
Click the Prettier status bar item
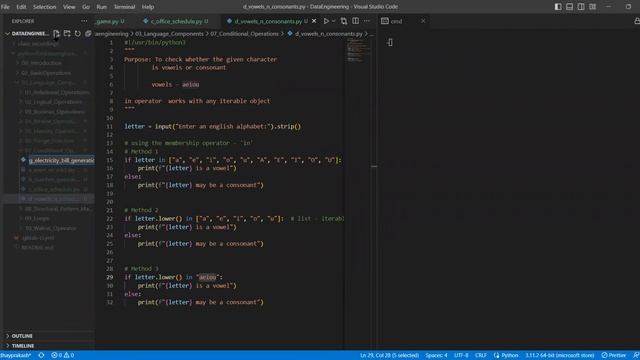coord(613,356)
